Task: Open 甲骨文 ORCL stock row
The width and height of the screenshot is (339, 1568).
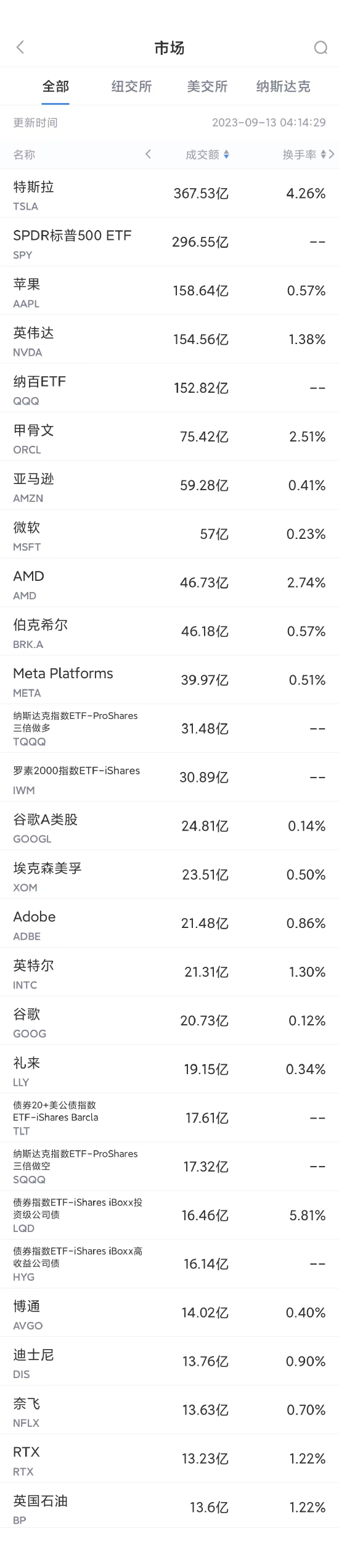Action: (169, 437)
